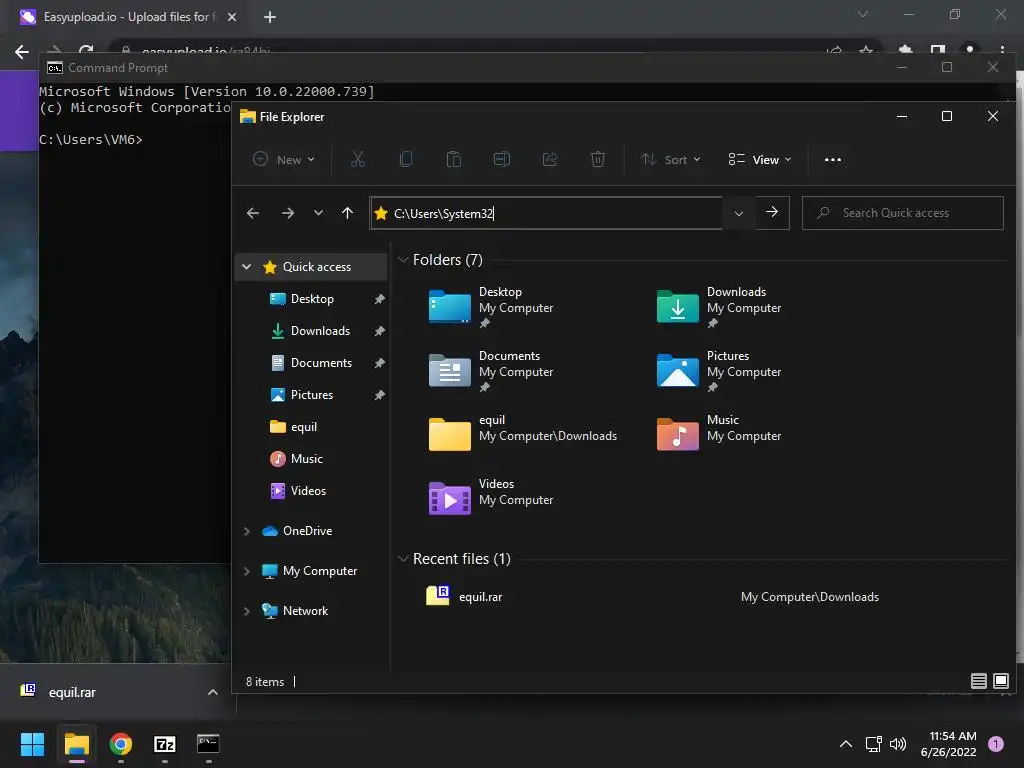Collapse the Folders (7) group
Screen dimensions: 1024x768
(403, 260)
